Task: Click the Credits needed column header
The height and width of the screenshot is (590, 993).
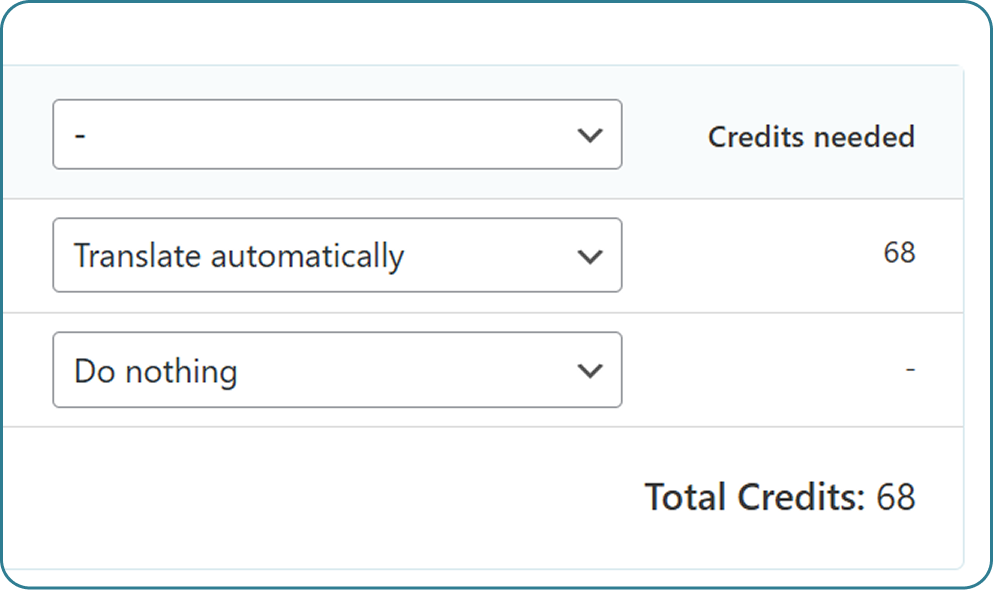Action: click(x=811, y=136)
